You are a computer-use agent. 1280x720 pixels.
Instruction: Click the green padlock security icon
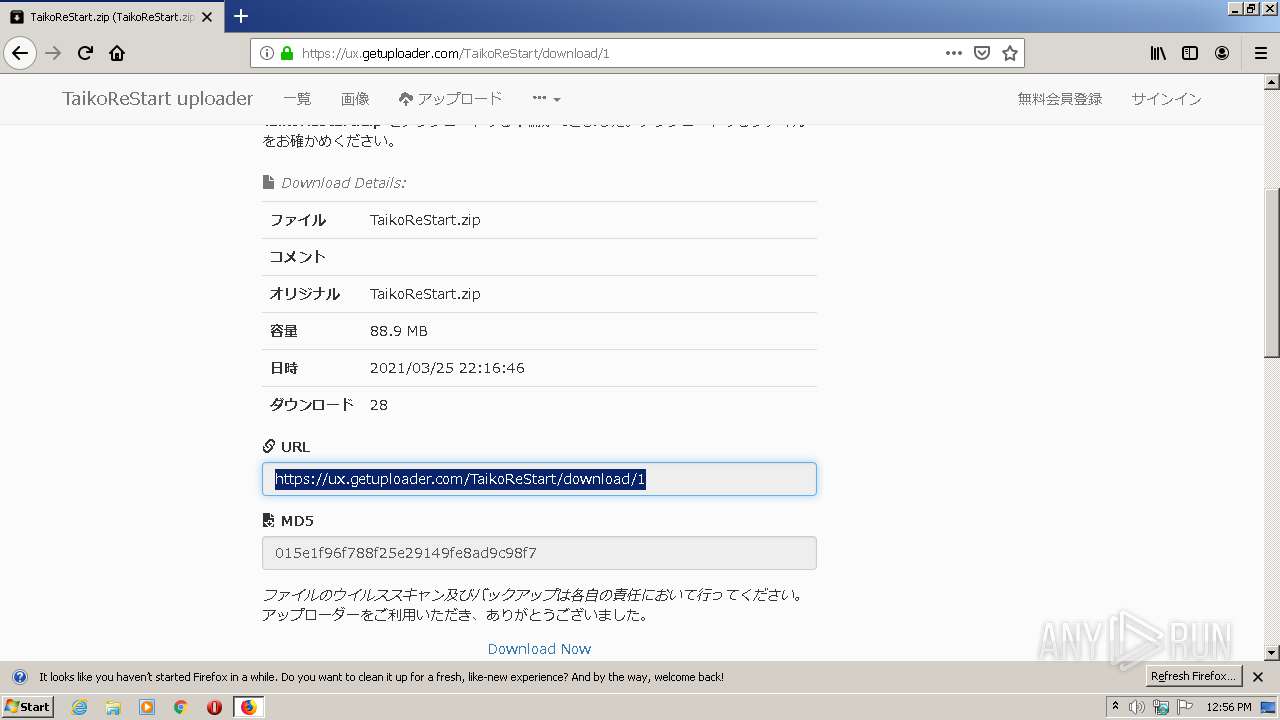click(x=287, y=54)
